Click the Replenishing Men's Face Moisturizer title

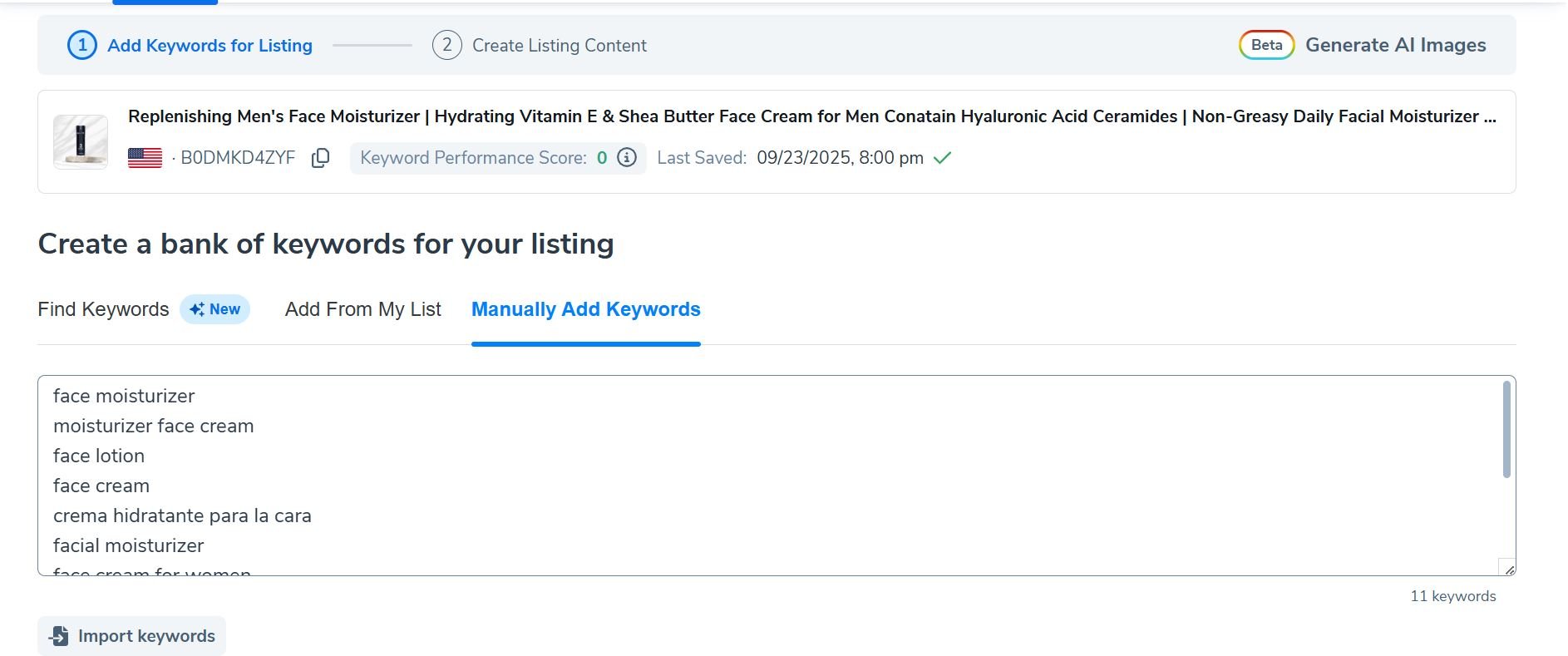811,116
